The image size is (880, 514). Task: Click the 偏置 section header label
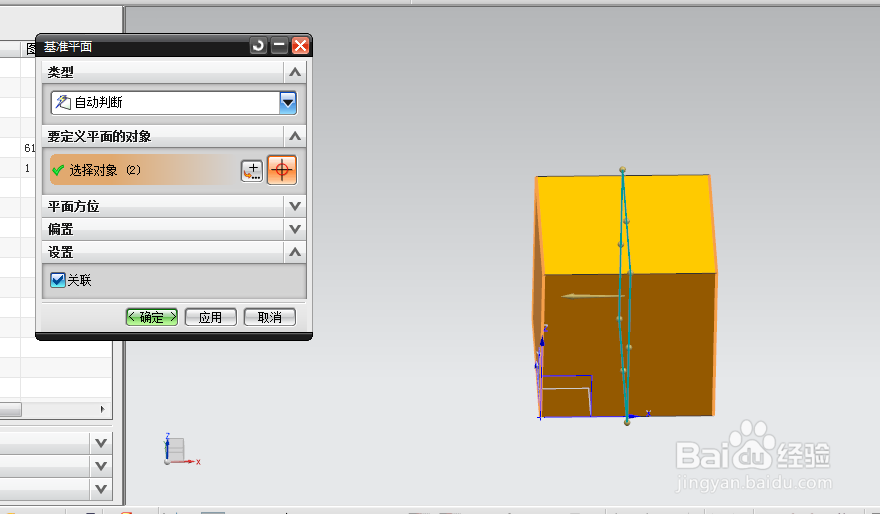tap(61, 229)
